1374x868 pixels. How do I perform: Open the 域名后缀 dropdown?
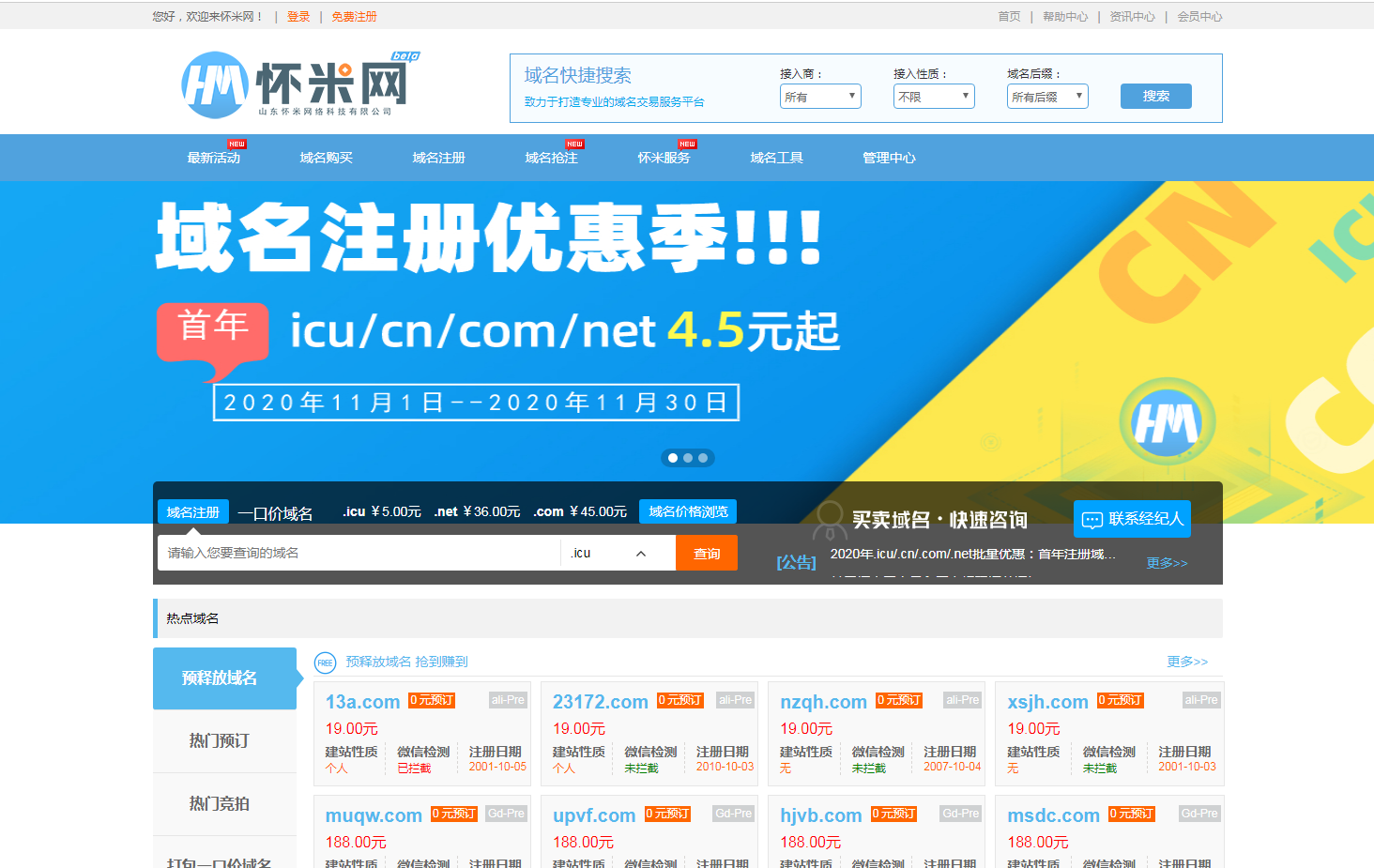tap(1047, 97)
